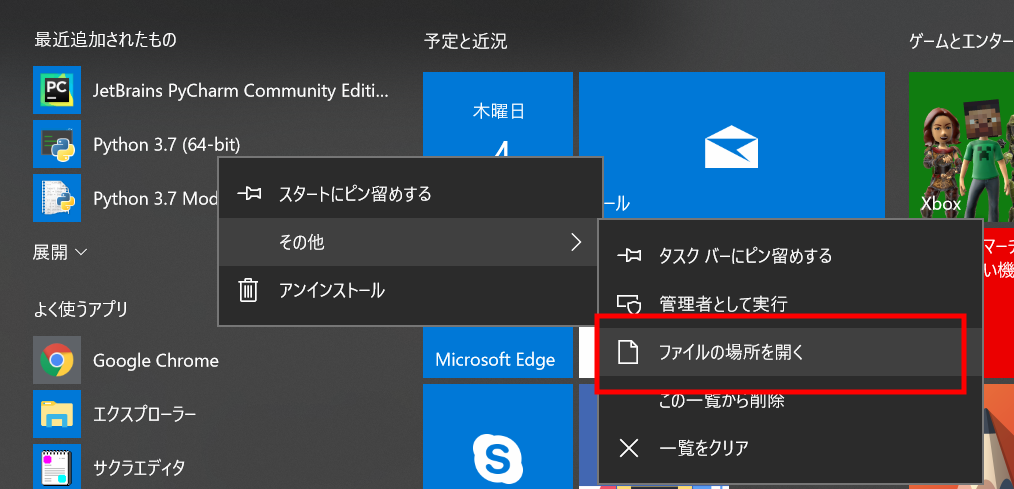Click the shield icon beside 管理者として実行
The height and width of the screenshot is (489, 1014).
(629, 303)
